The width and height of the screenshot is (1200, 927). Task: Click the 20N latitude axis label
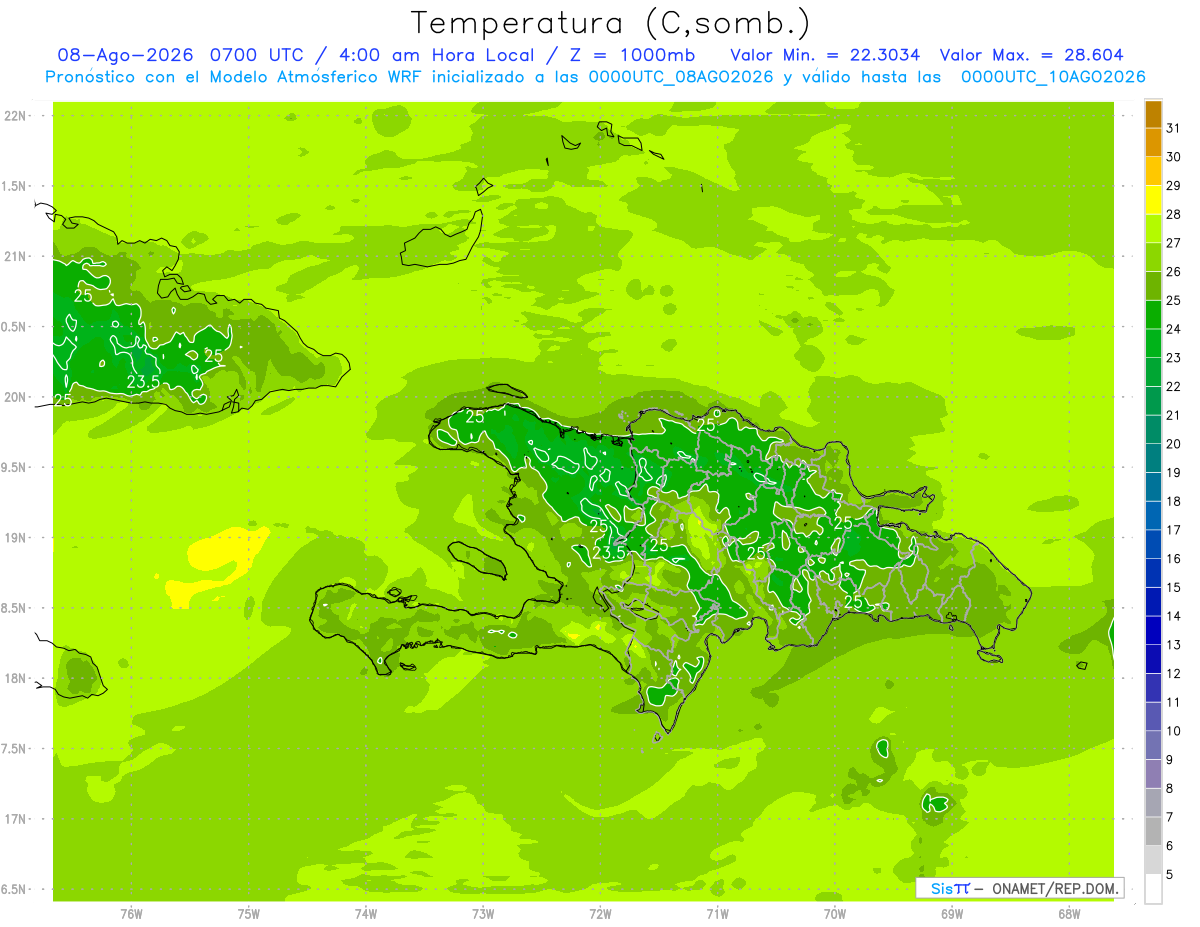(16, 397)
